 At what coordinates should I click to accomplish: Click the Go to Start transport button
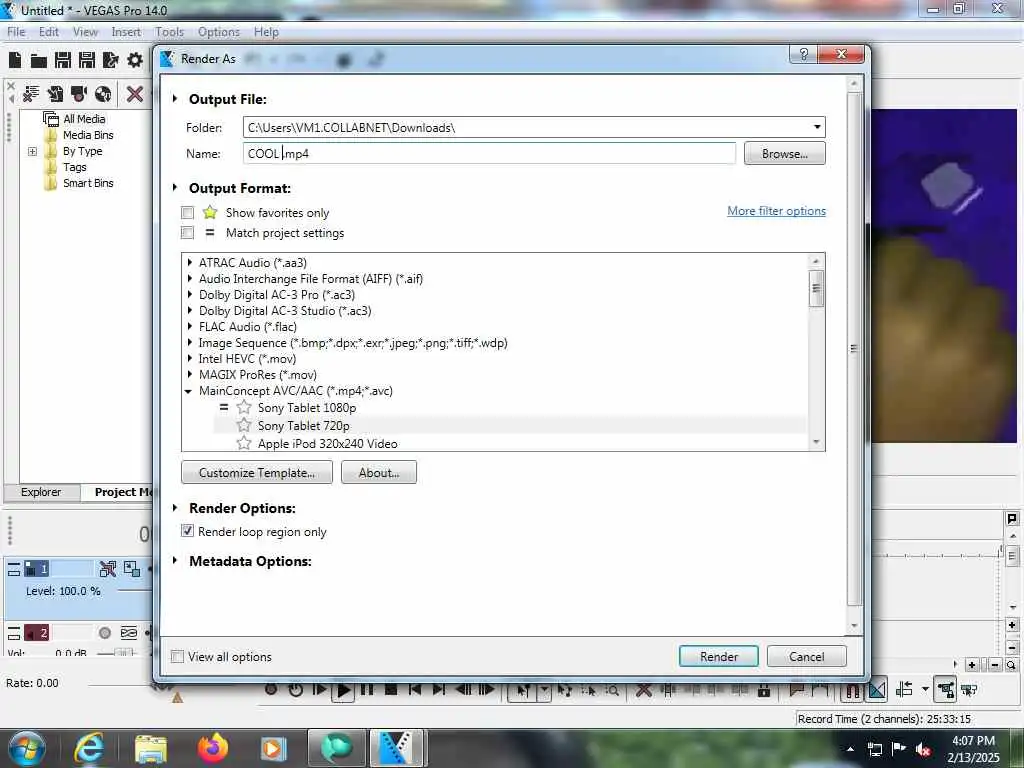tap(415, 690)
